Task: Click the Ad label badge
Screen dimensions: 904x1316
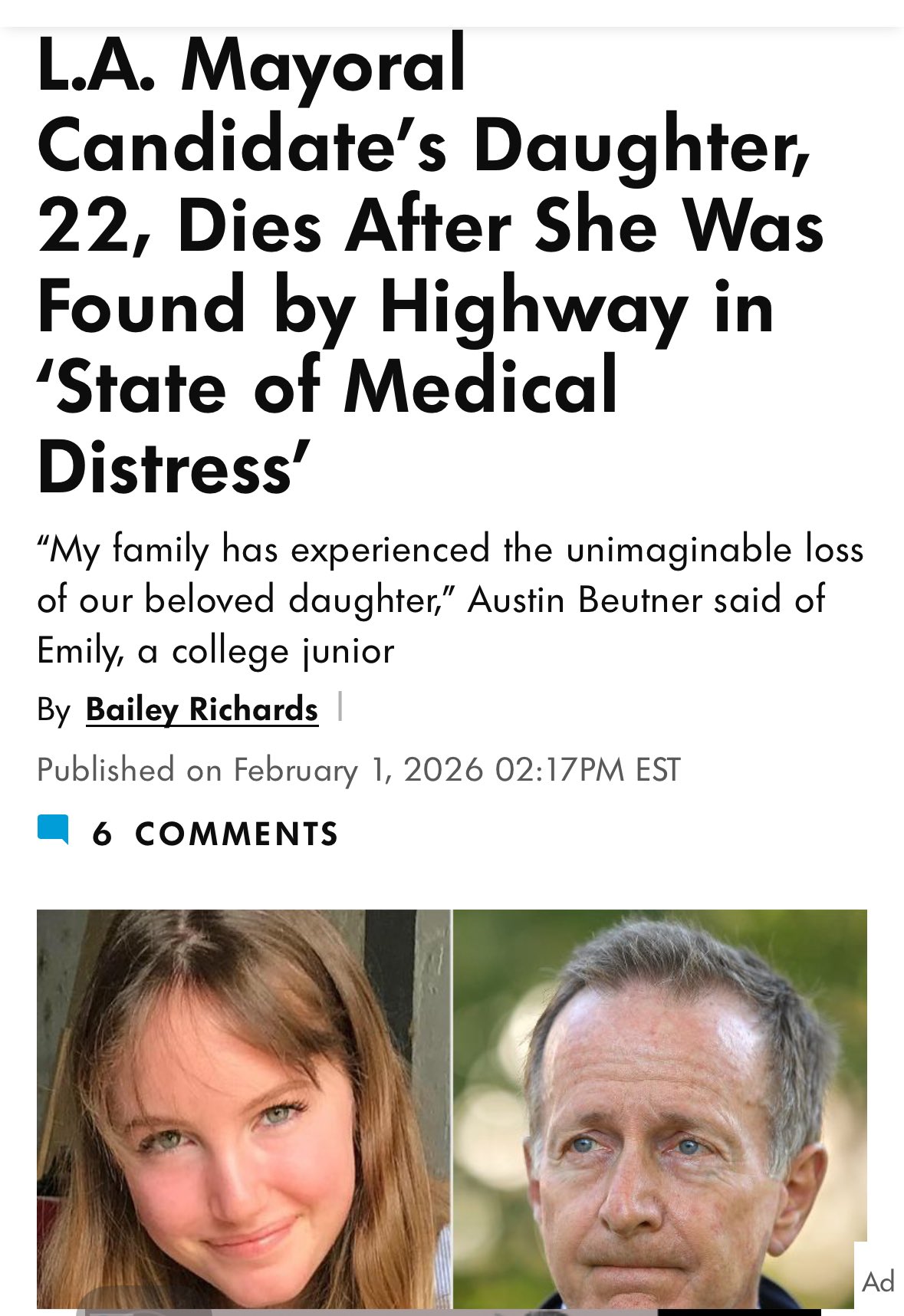Action: [878, 1281]
